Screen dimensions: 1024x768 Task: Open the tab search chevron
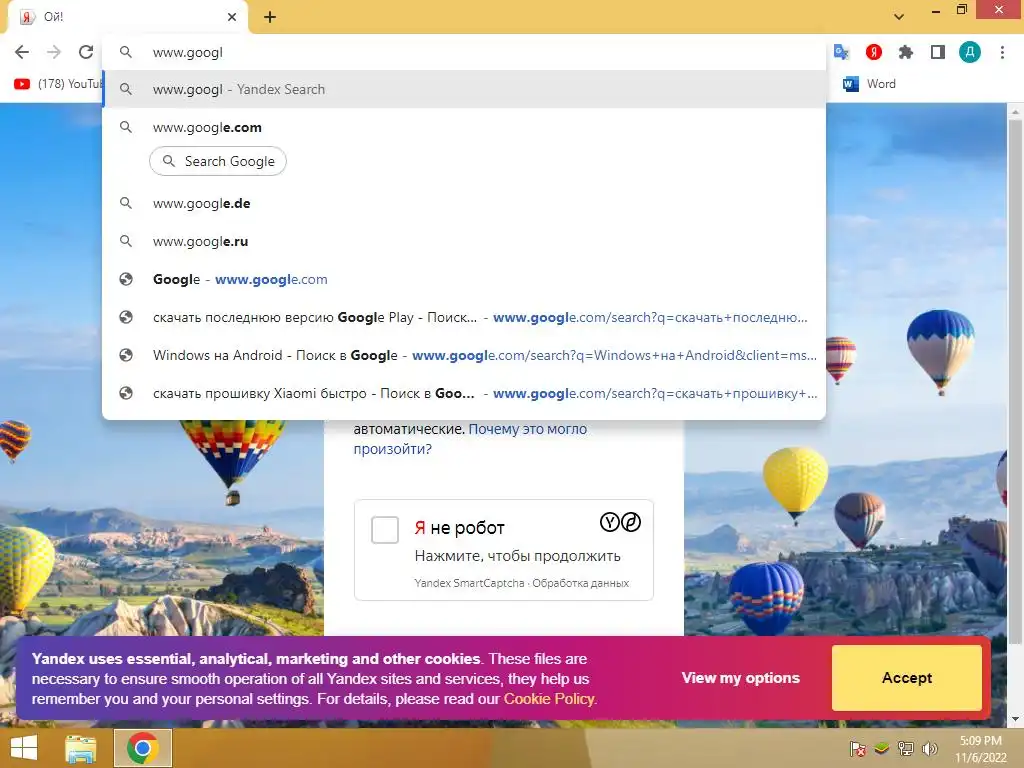pyautogui.click(x=899, y=17)
